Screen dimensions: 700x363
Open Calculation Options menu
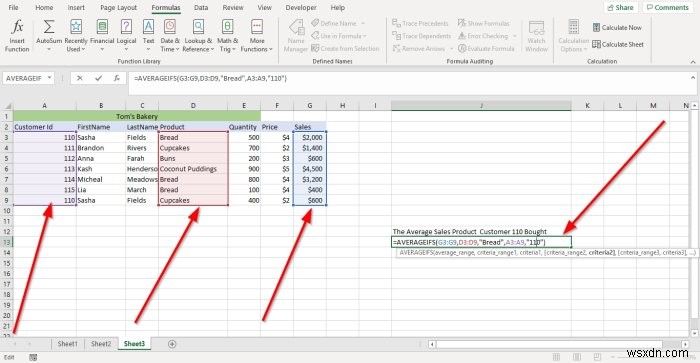(573, 36)
